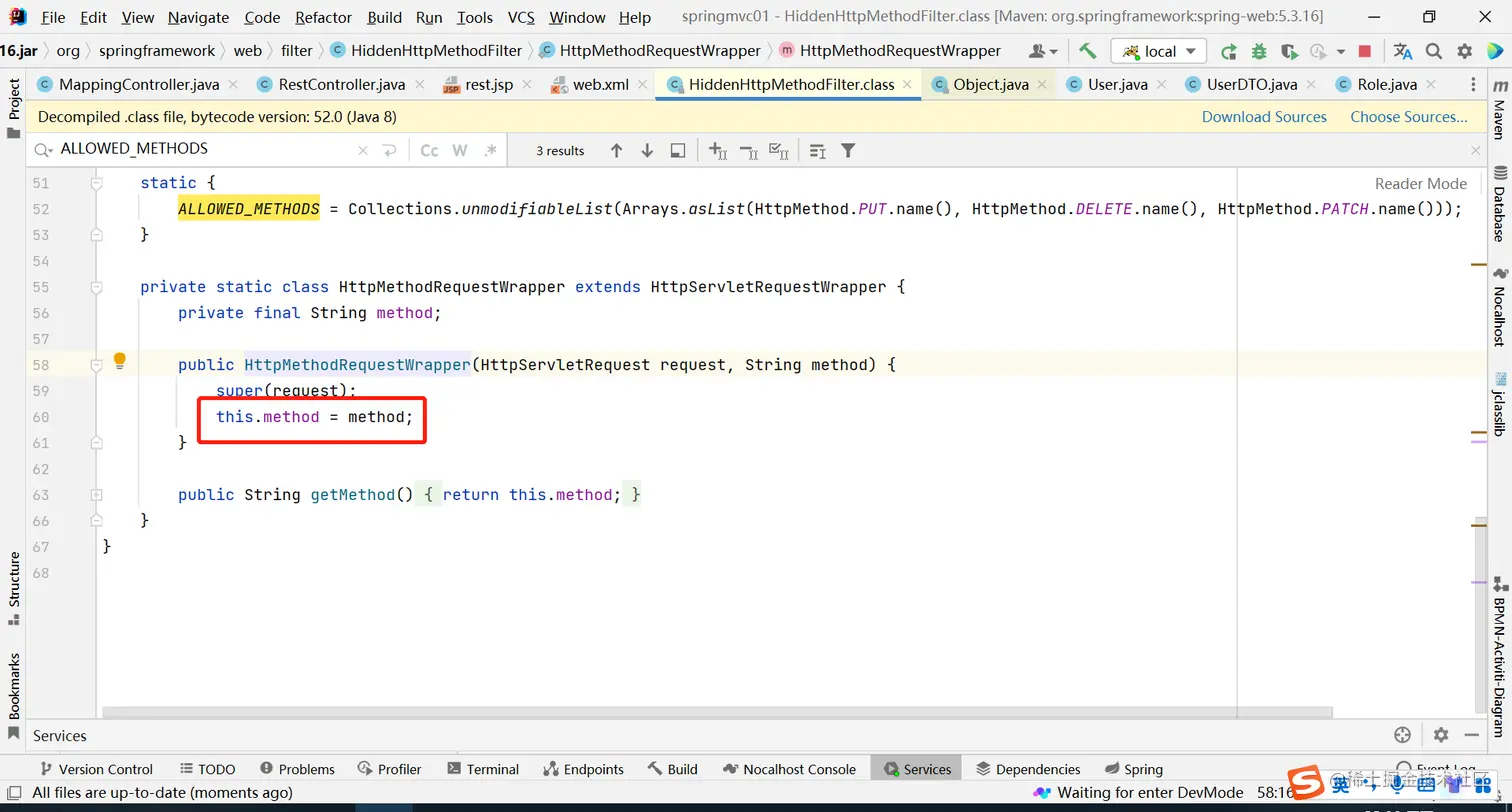Click Choose Sources... link
This screenshot has width=1512, height=812.
click(1409, 117)
